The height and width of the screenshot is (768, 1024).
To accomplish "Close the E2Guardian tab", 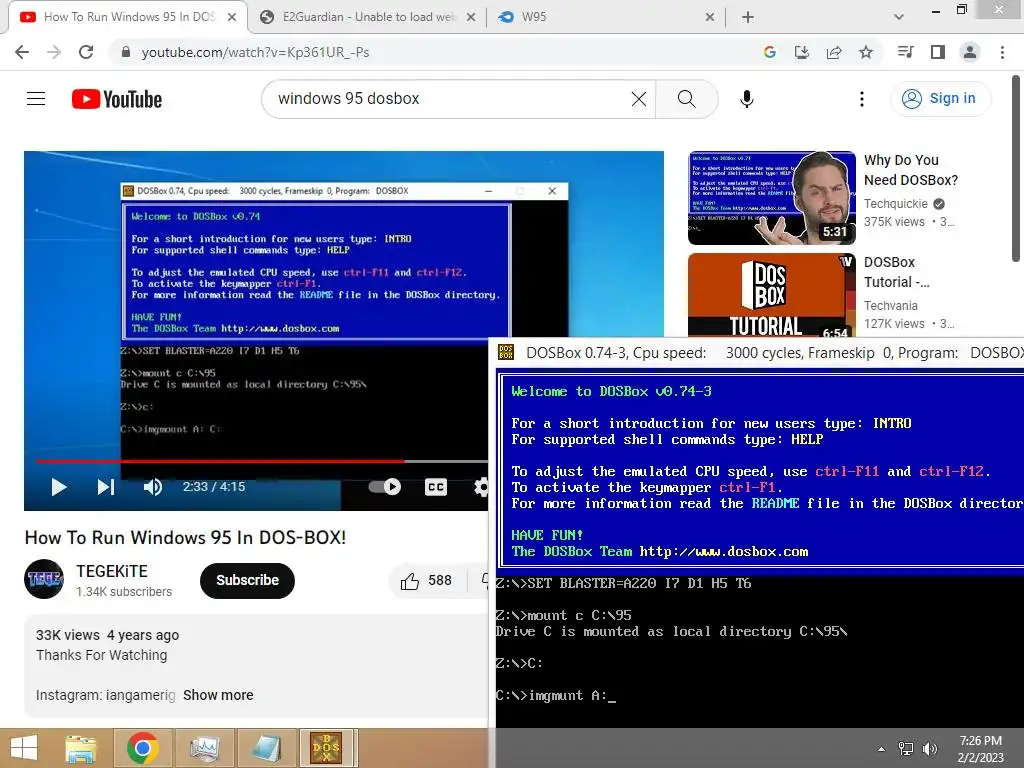I will (471, 17).
